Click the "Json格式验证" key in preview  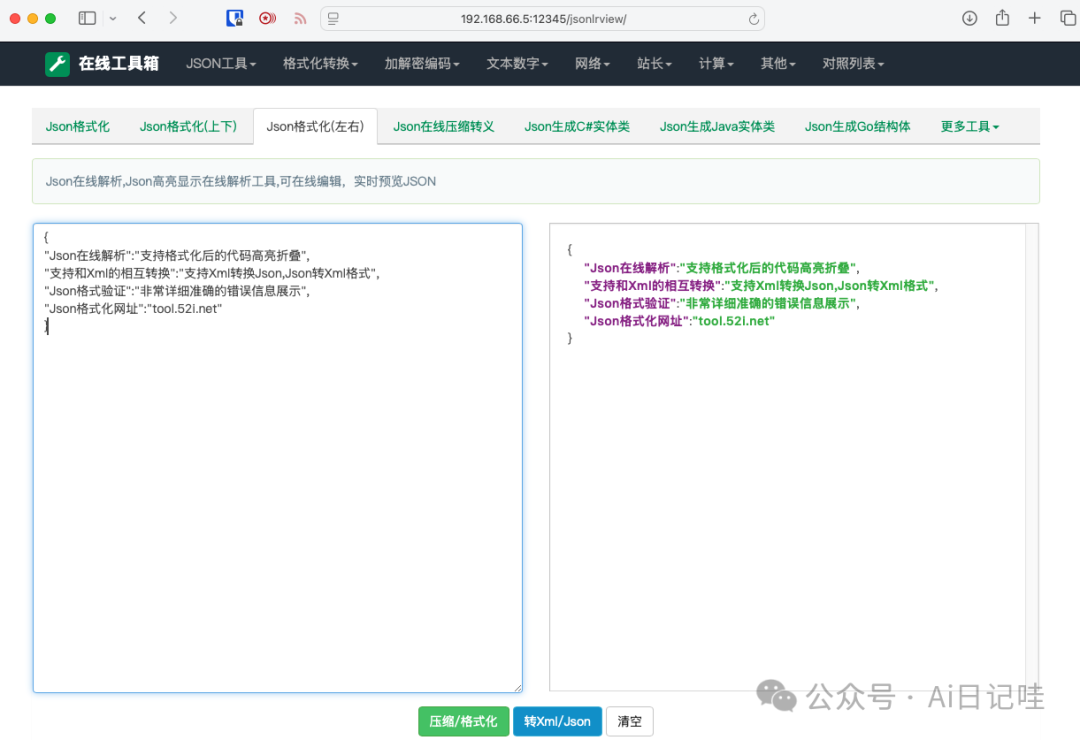[x=630, y=303]
